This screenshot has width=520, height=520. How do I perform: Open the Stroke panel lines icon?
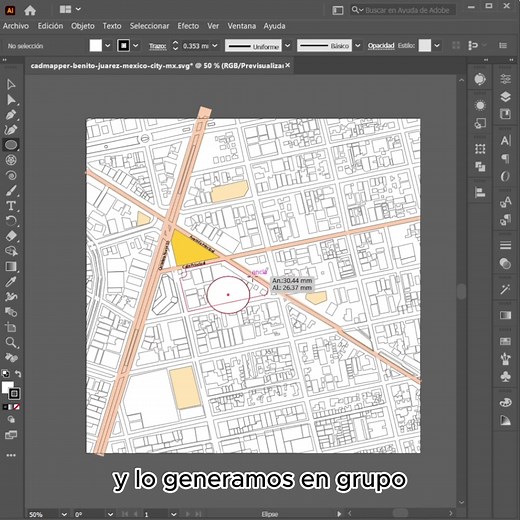pos(505,245)
